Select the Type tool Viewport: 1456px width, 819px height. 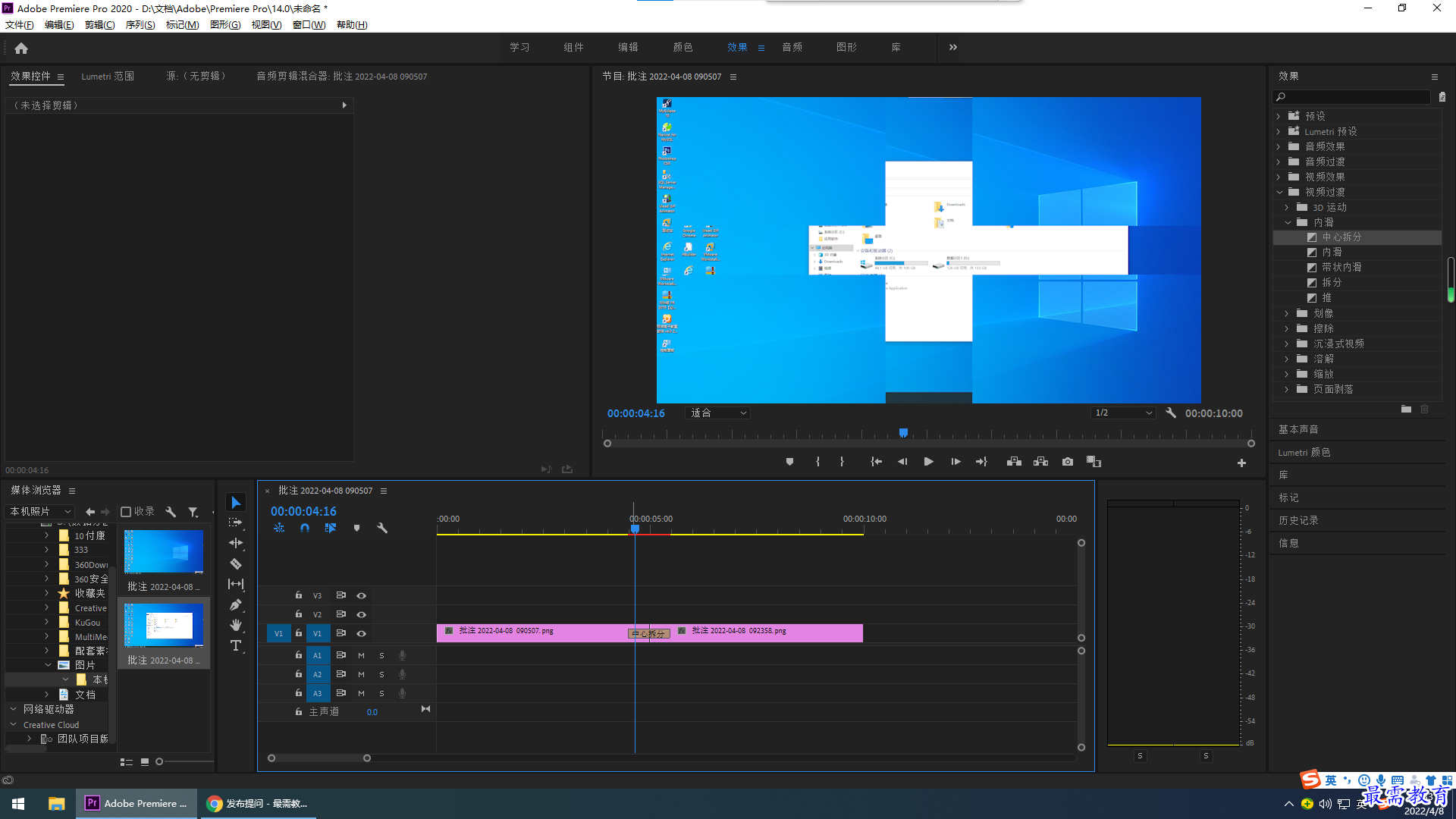click(x=236, y=645)
